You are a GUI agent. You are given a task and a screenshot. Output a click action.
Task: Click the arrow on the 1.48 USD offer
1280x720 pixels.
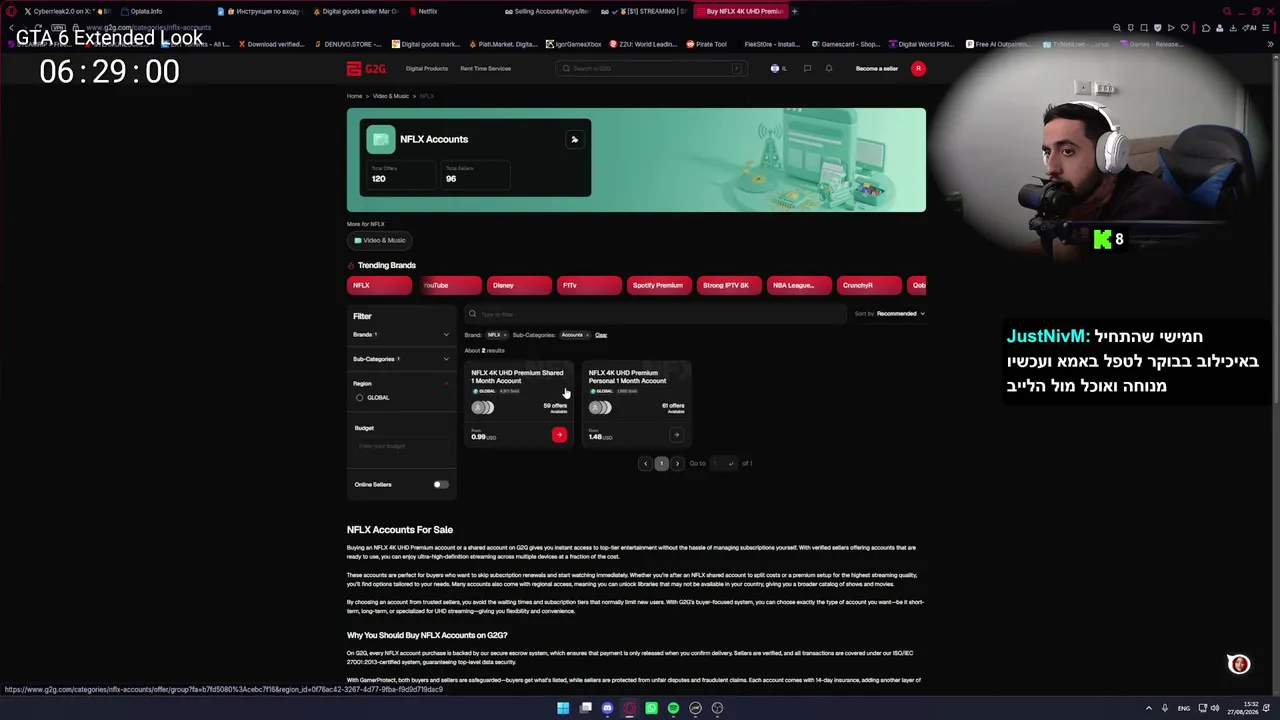click(676, 435)
